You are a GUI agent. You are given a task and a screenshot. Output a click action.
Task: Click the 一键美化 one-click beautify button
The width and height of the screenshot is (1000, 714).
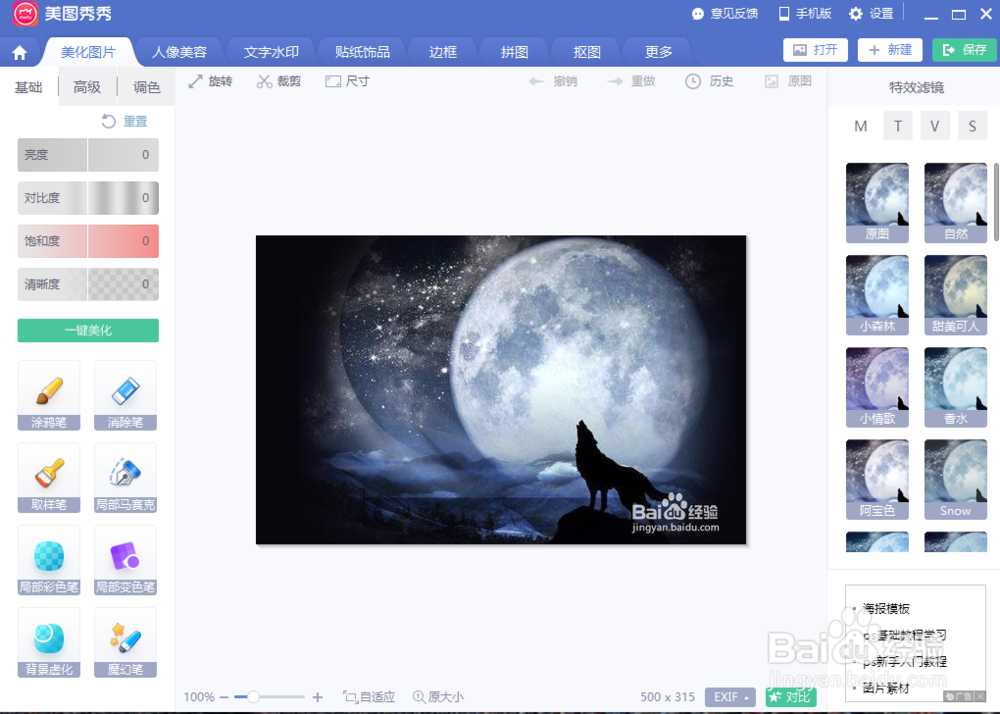[x=87, y=330]
